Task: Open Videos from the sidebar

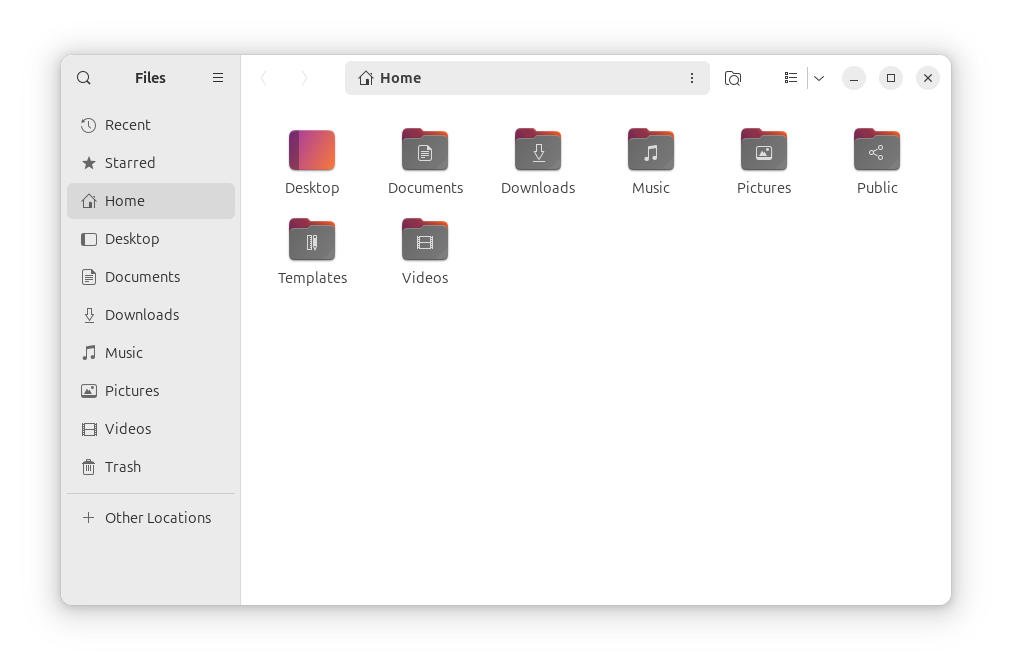Action: point(151,429)
